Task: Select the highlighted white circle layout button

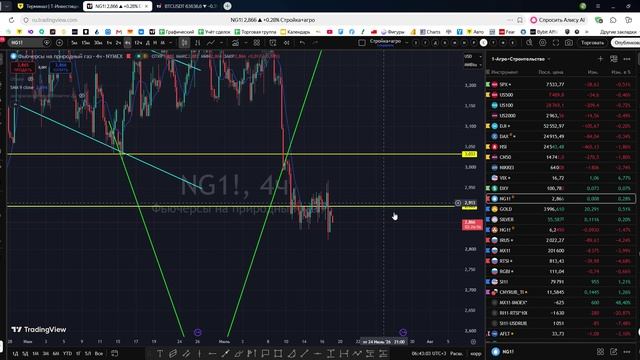Action: pos(483,42)
